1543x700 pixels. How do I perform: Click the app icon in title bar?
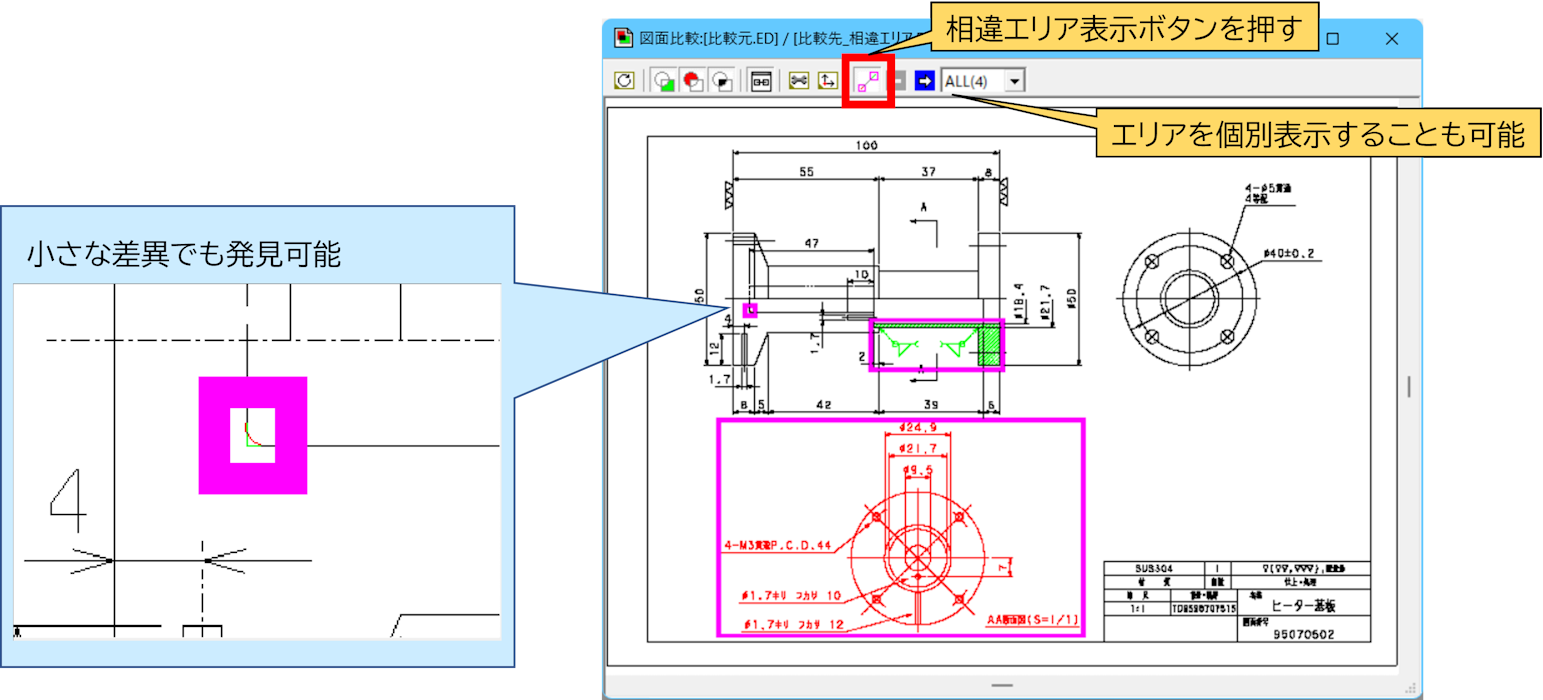pyautogui.click(x=624, y=38)
